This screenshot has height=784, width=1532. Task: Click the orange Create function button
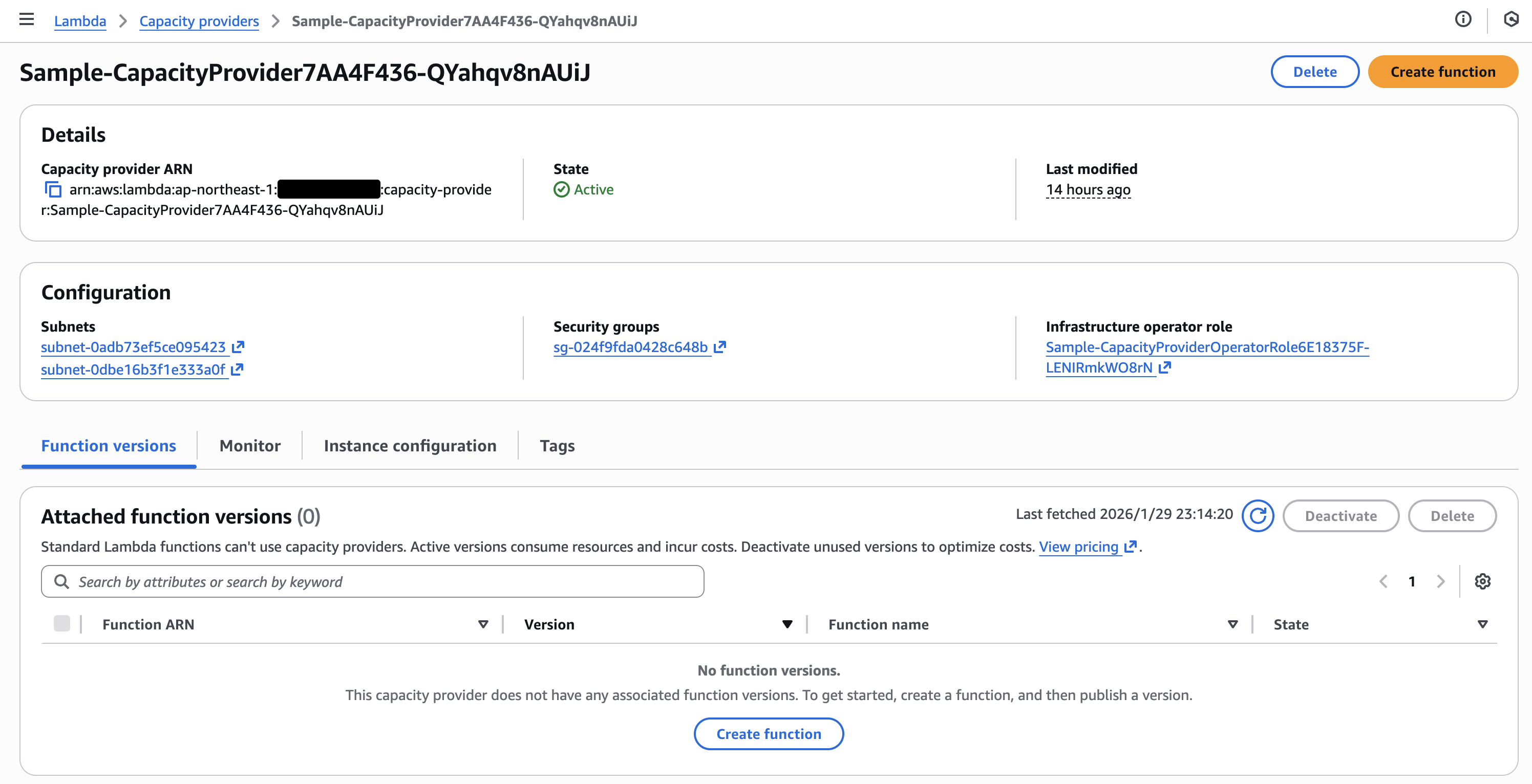click(x=1442, y=71)
